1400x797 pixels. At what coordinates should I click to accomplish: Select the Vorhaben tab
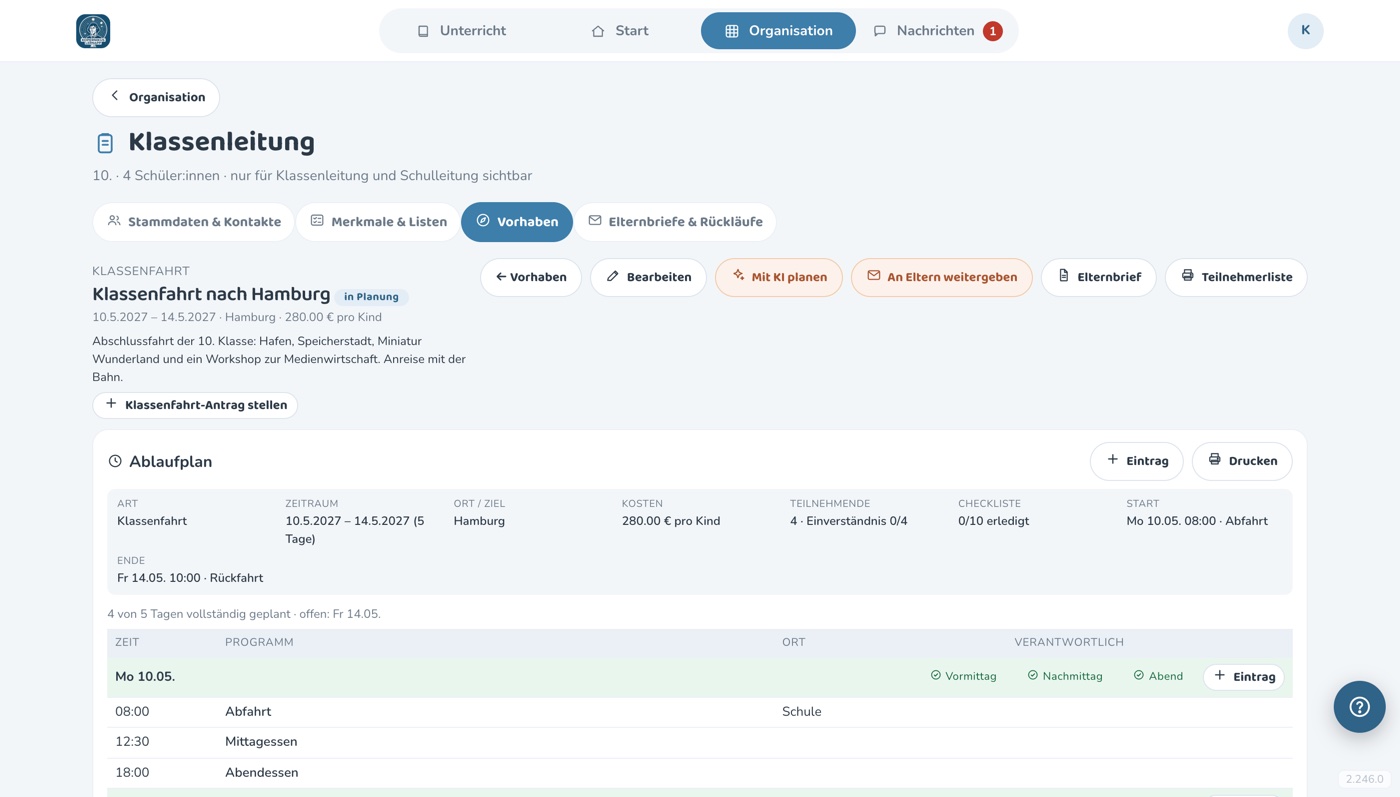[517, 222]
